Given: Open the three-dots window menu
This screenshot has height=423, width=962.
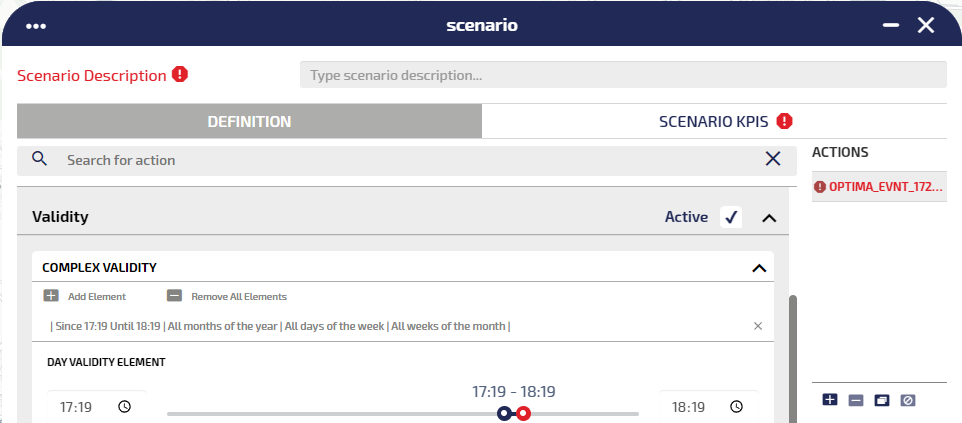Looking at the screenshot, I should pyautogui.click(x=37, y=26).
